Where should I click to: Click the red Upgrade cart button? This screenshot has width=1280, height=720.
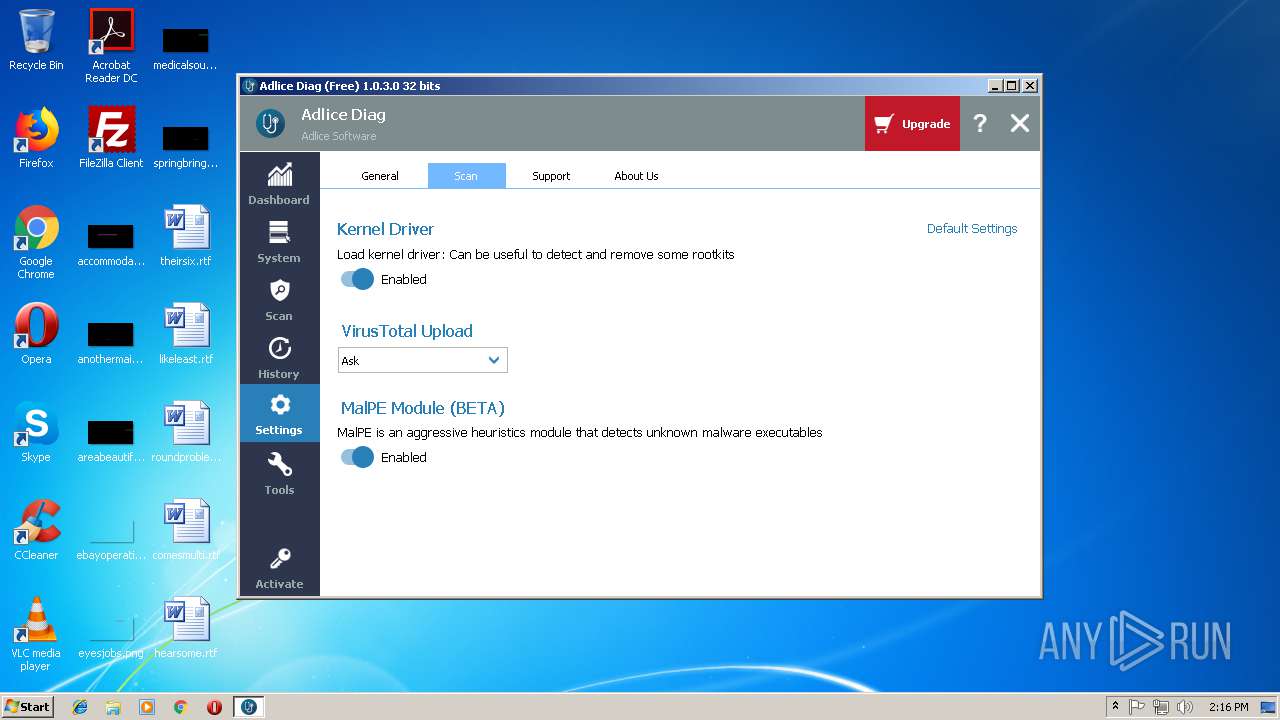pyautogui.click(x=912, y=123)
